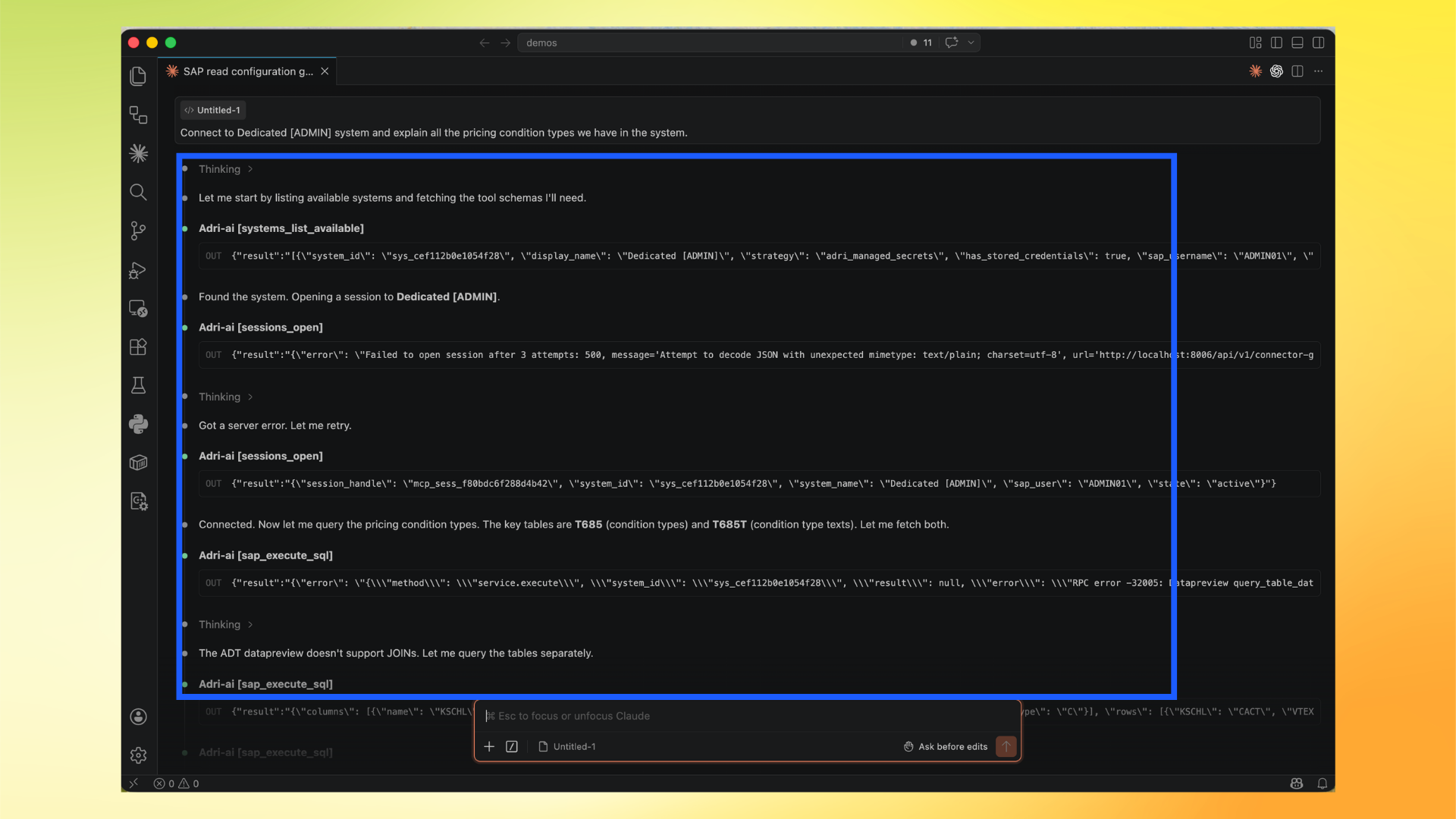Expand the first Thinking section
The width and height of the screenshot is (1456, 819).
[x=224, y=168]
